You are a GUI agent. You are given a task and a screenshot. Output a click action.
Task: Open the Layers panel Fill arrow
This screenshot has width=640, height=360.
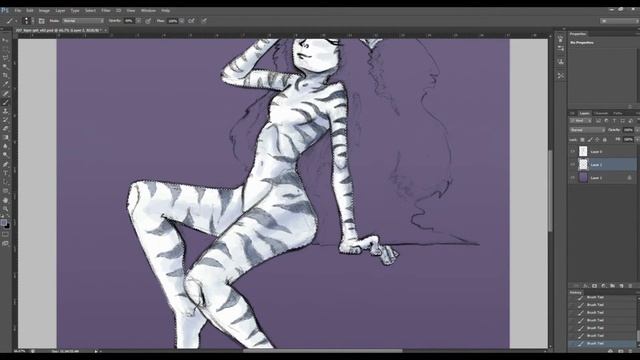[638, 140]
